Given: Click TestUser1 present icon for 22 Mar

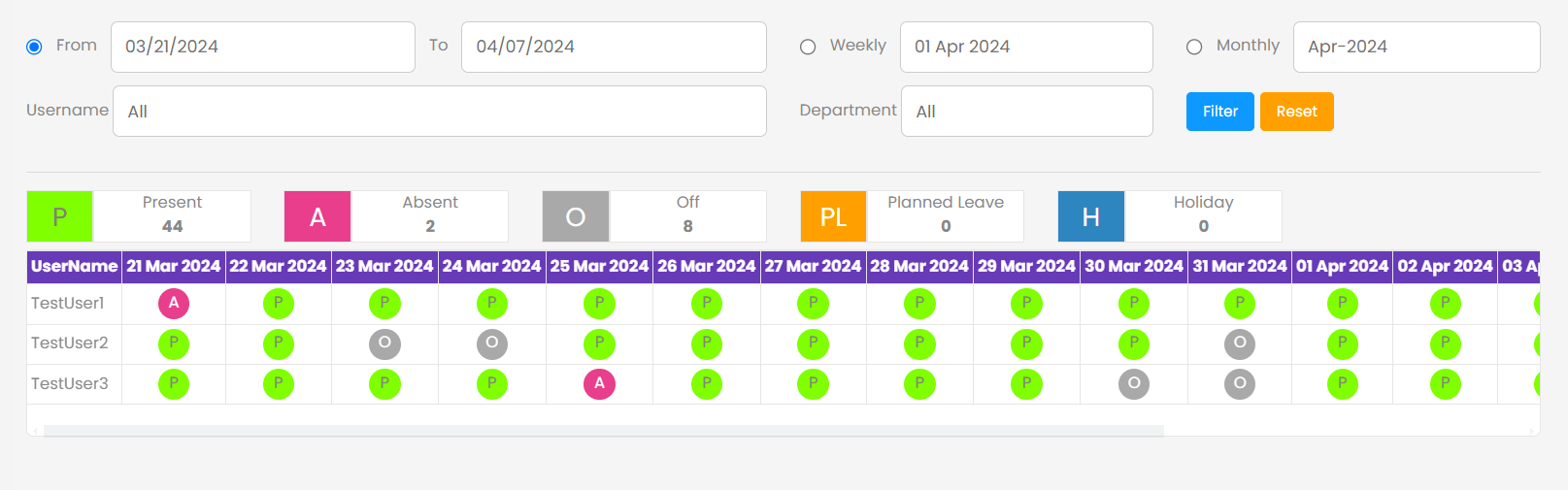Looking at the screenshot, I should (279, 304).
